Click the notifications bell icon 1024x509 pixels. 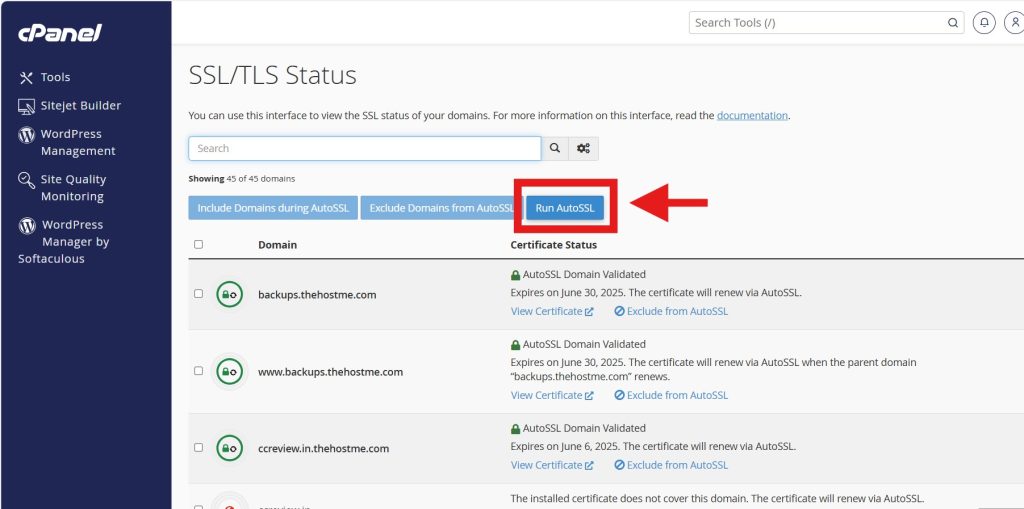pos(984,22)
